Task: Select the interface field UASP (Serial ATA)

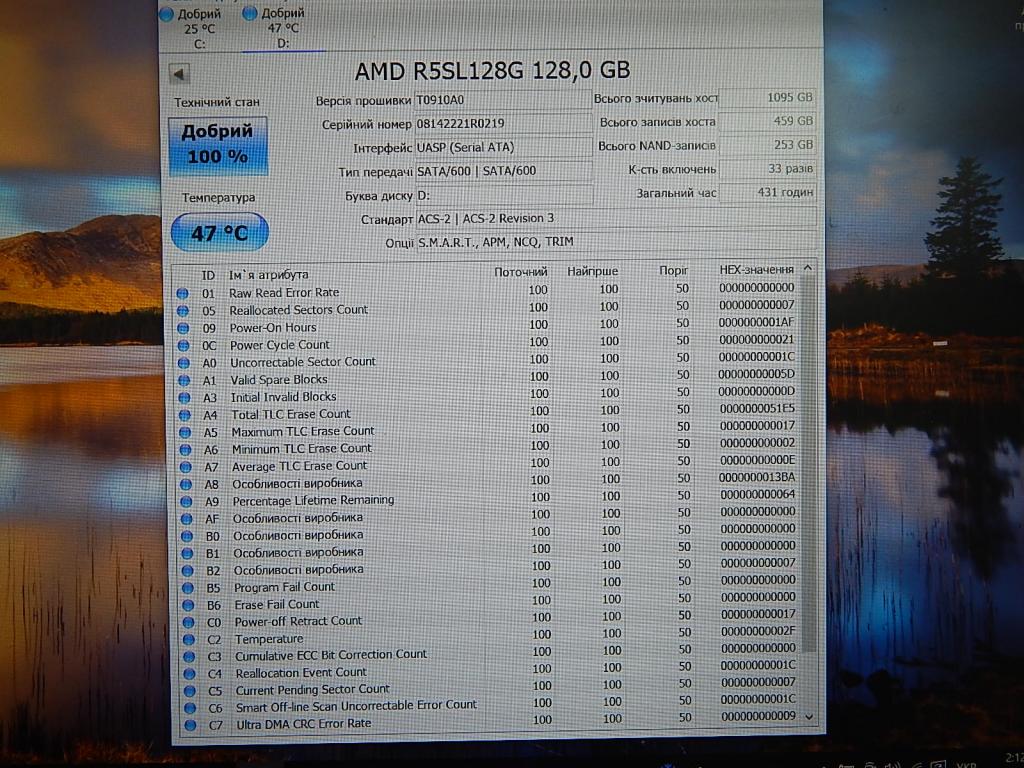Action: [504, 147]
